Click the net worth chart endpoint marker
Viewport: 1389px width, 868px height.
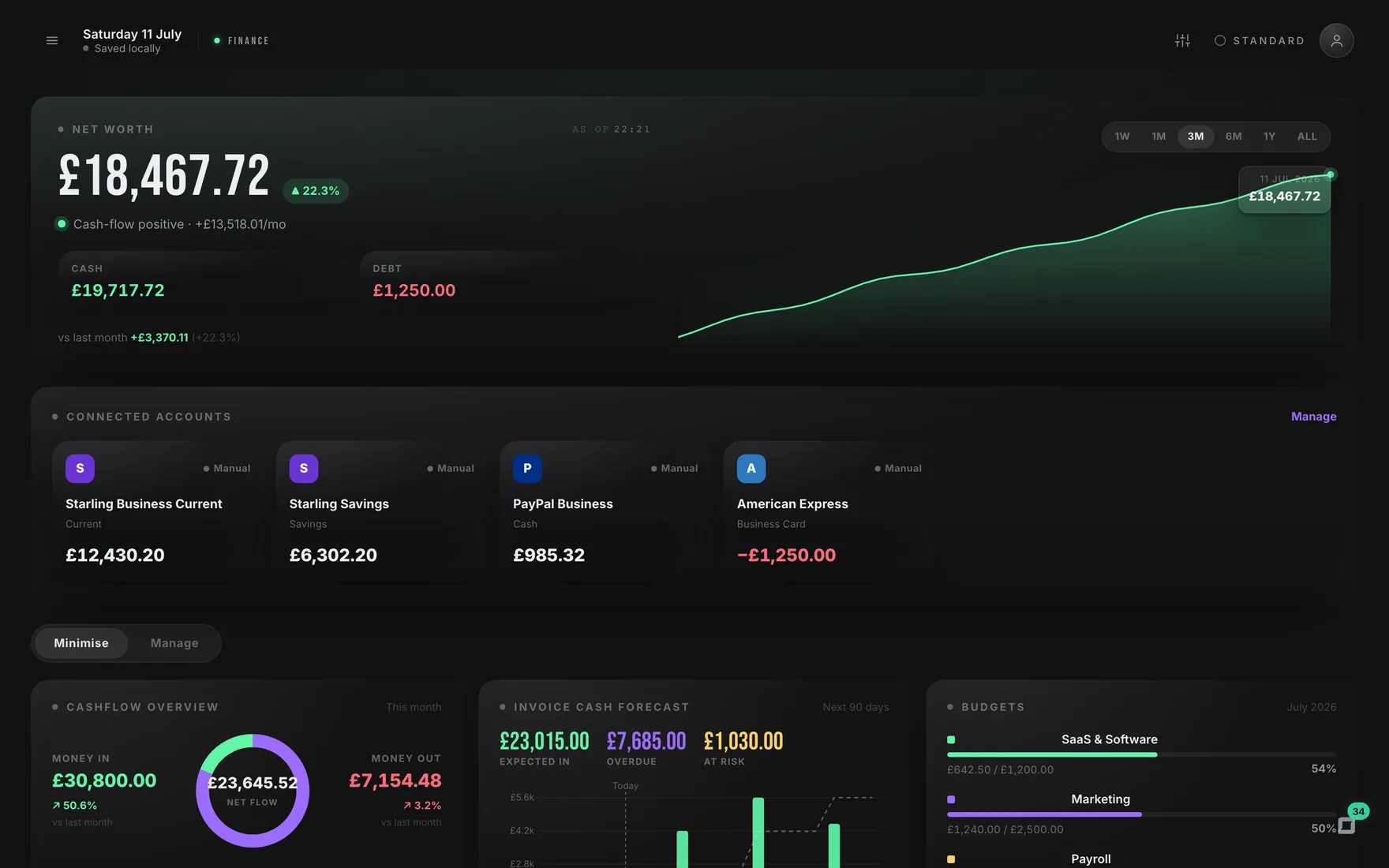point(1331,174)
